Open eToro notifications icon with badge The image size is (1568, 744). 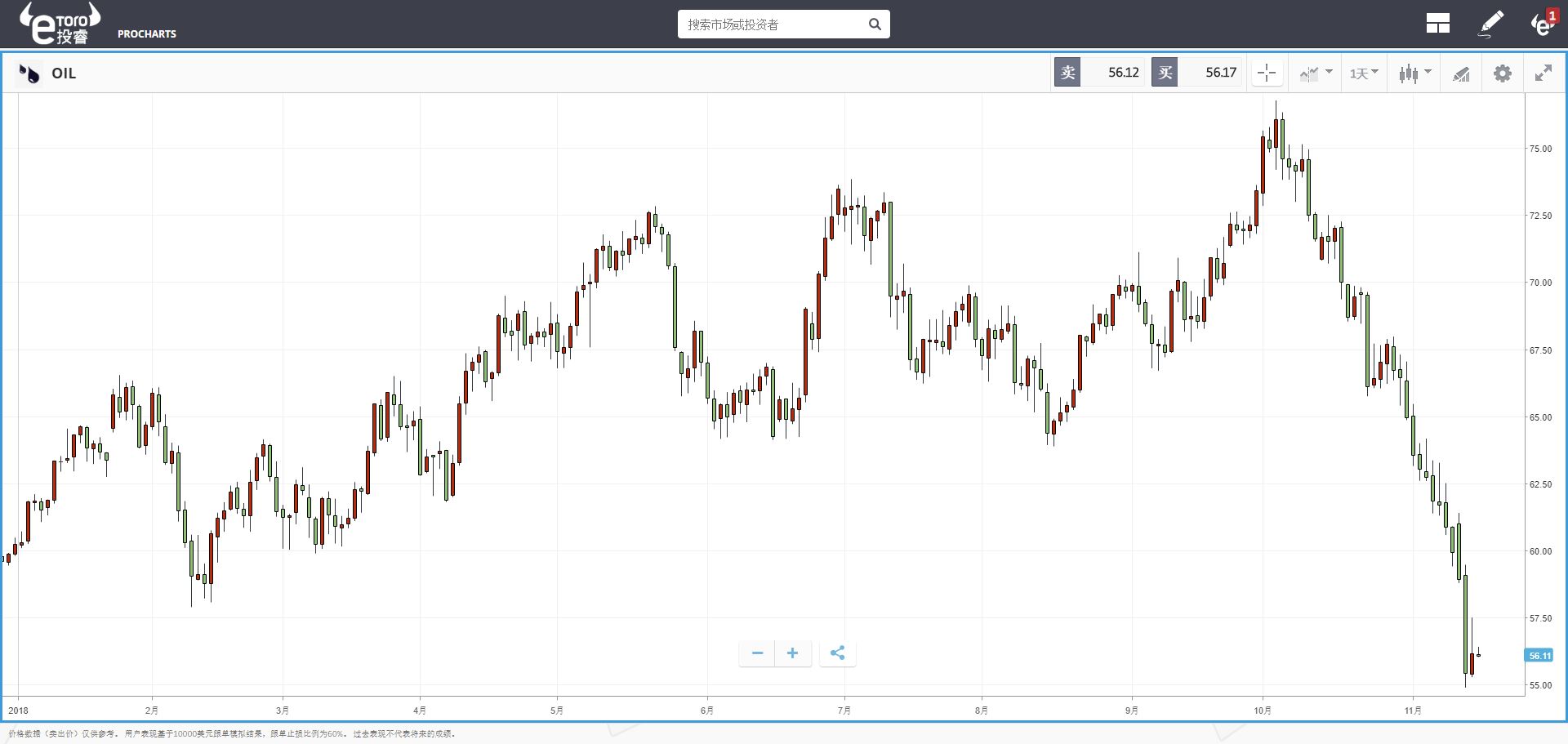point(1543,23)
